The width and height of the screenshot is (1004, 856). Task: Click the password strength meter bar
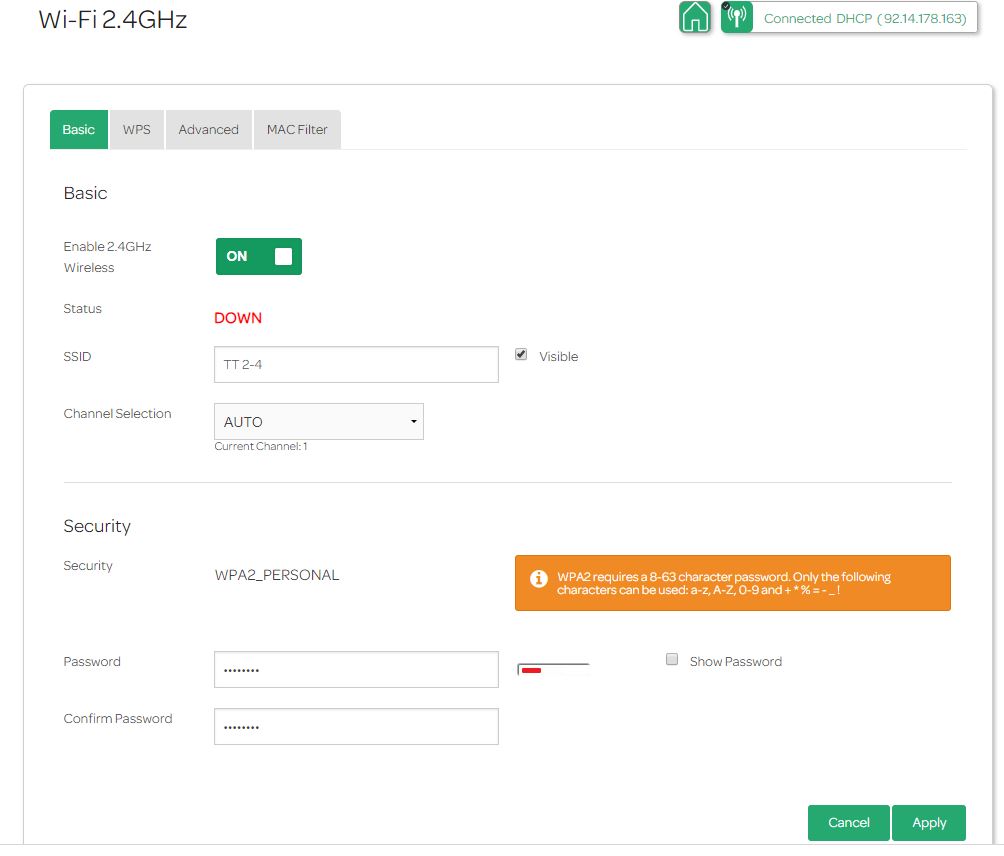[553, 670]
